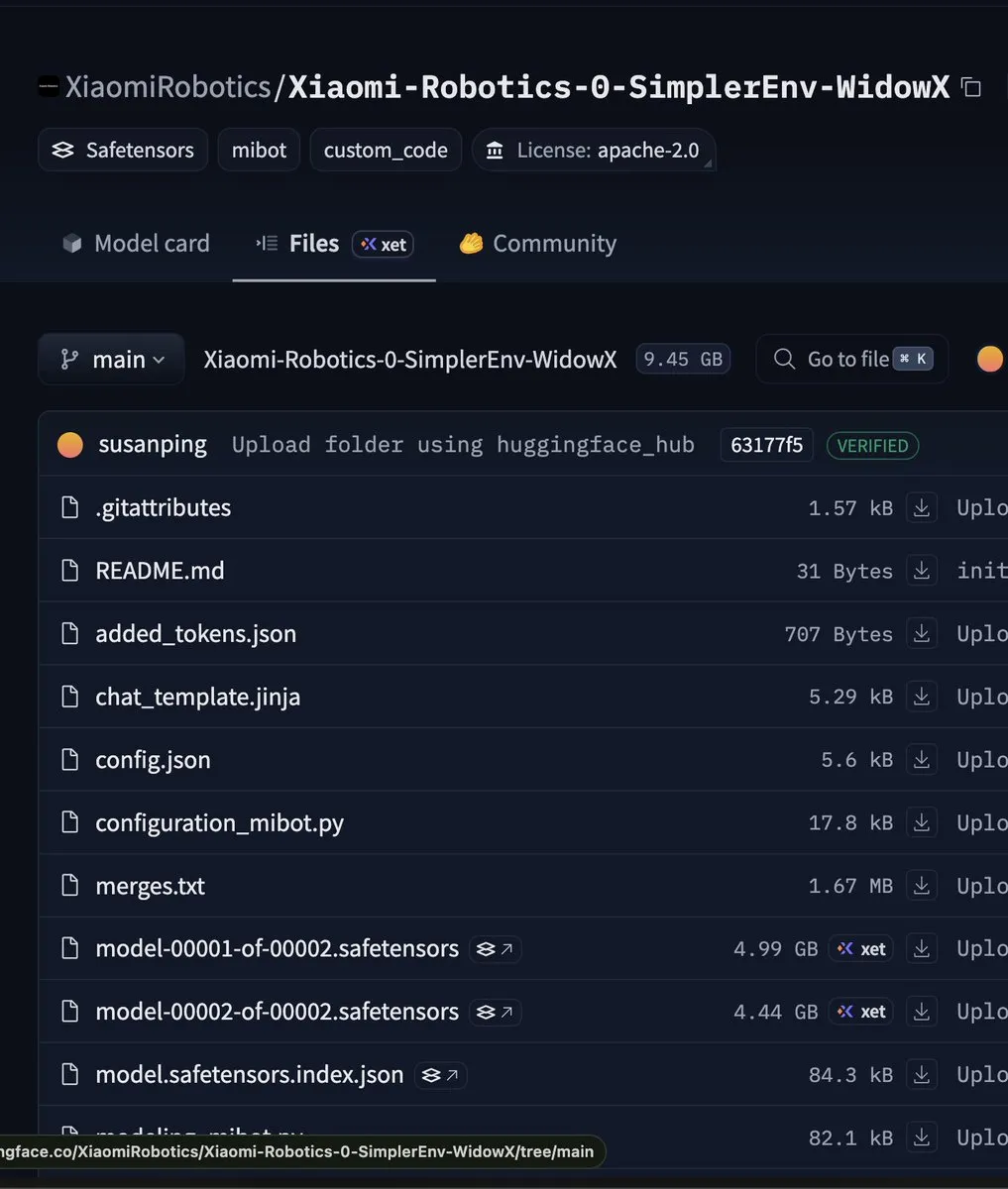Open the .gitattributes file

163,508
